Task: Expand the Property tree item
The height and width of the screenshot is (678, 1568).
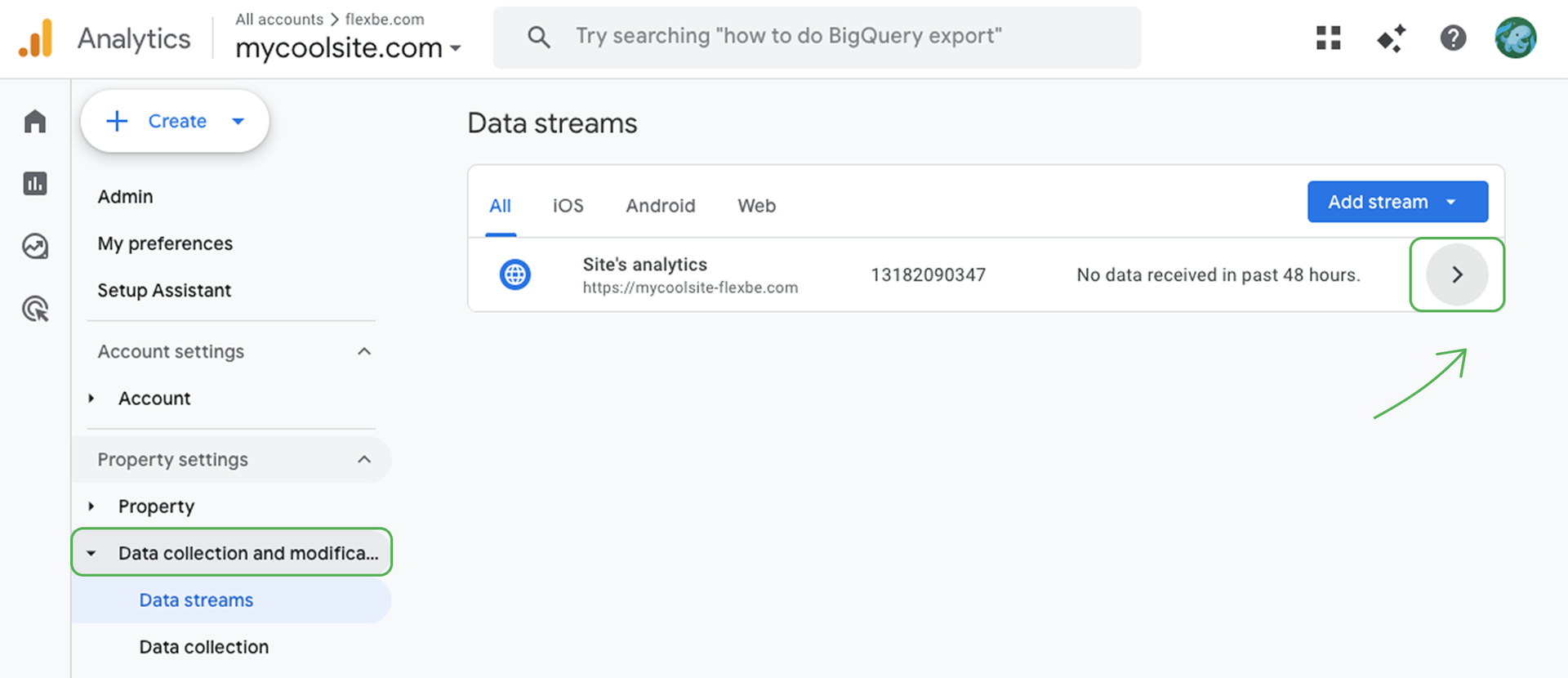Action: [x=91, y=506]
